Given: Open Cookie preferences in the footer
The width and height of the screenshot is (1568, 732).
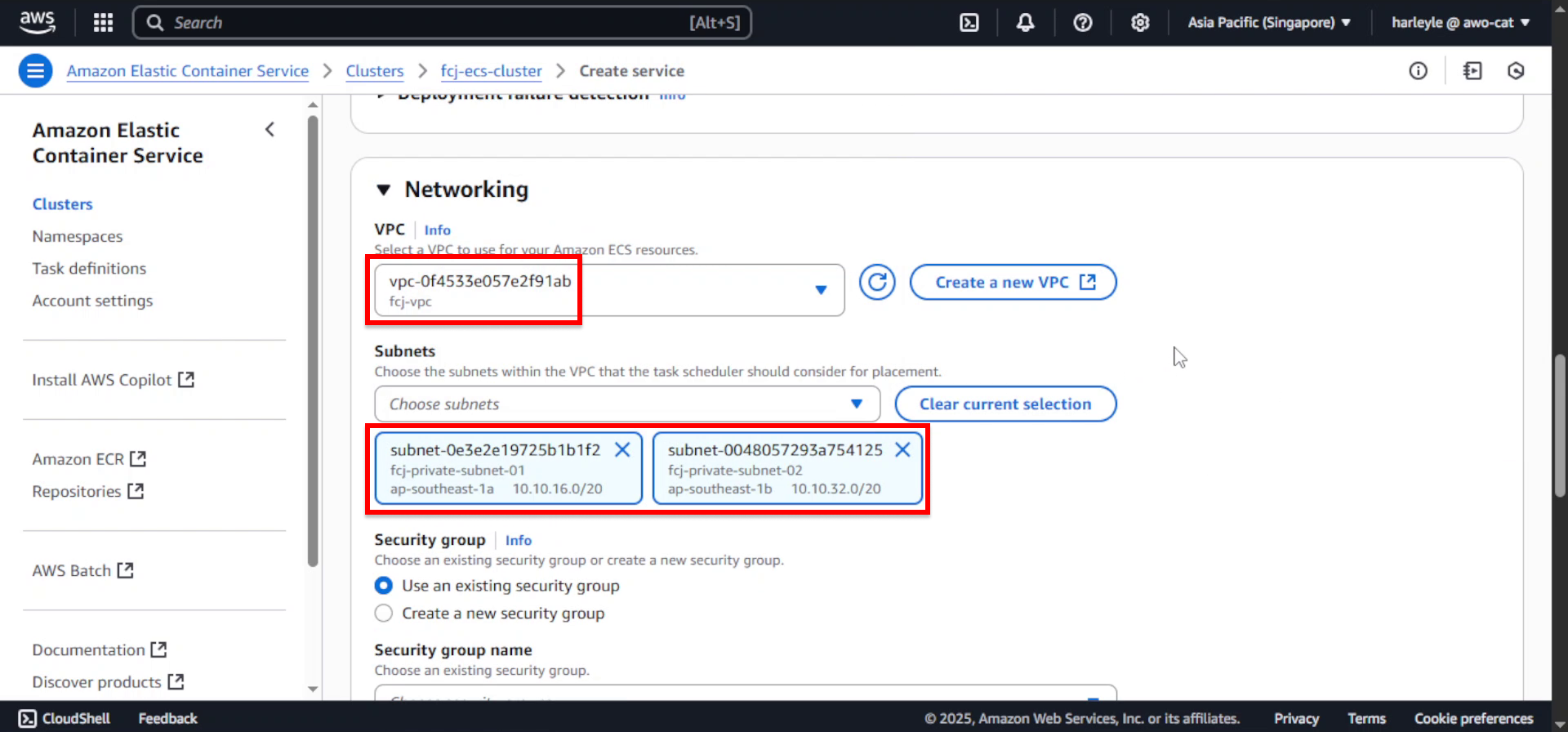Looking at the screenshot, I should pyautogui.click(x=1473, y=718).
